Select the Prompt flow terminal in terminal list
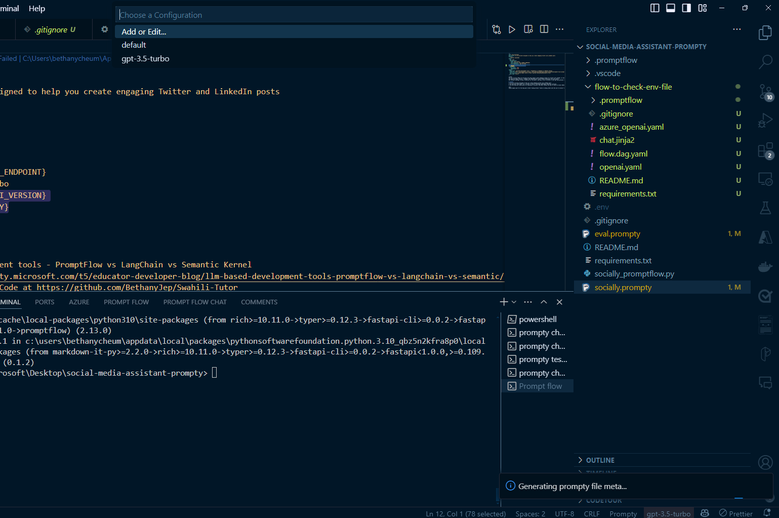Image resolution: width=779 pixels, height=518 pixels. coord(540,386)
